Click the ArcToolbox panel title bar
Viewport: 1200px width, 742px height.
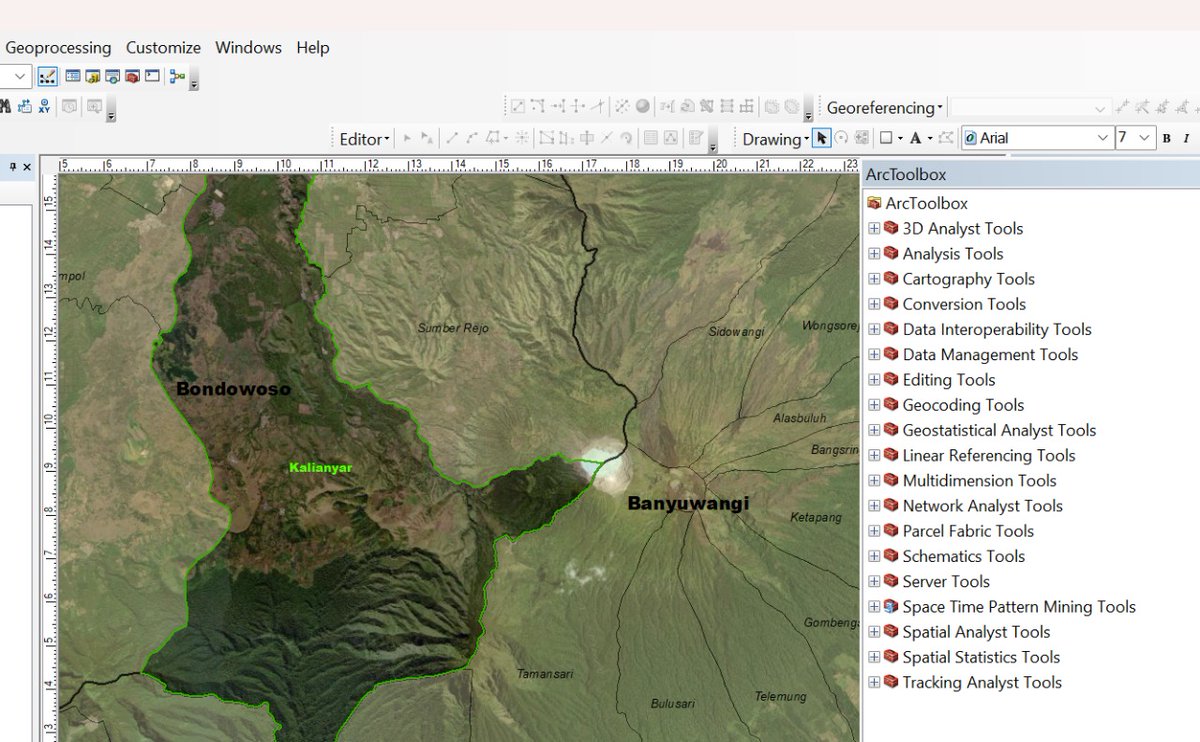1030,174
